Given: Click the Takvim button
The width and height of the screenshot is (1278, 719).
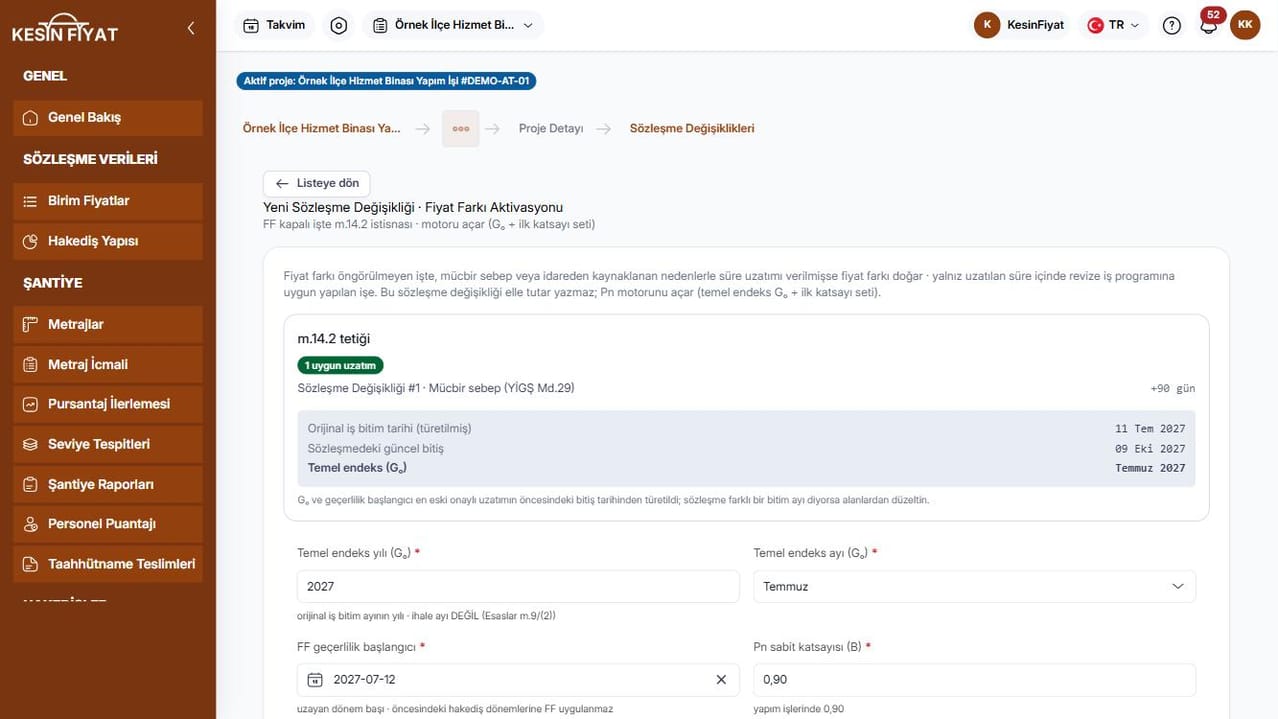Looking at the screenshot, I should point(275,25).
